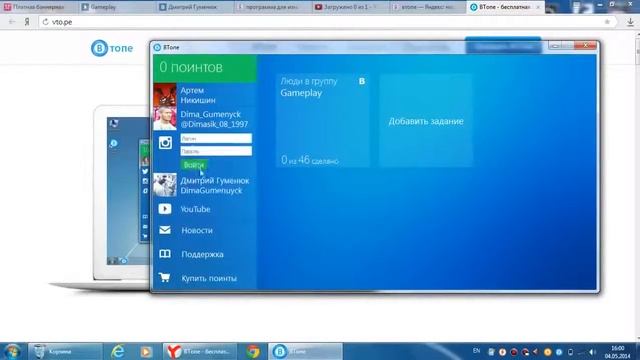640x360 pixels.
Task: Click the yellow-orange round tray icon
Action: tap(547, 352)
